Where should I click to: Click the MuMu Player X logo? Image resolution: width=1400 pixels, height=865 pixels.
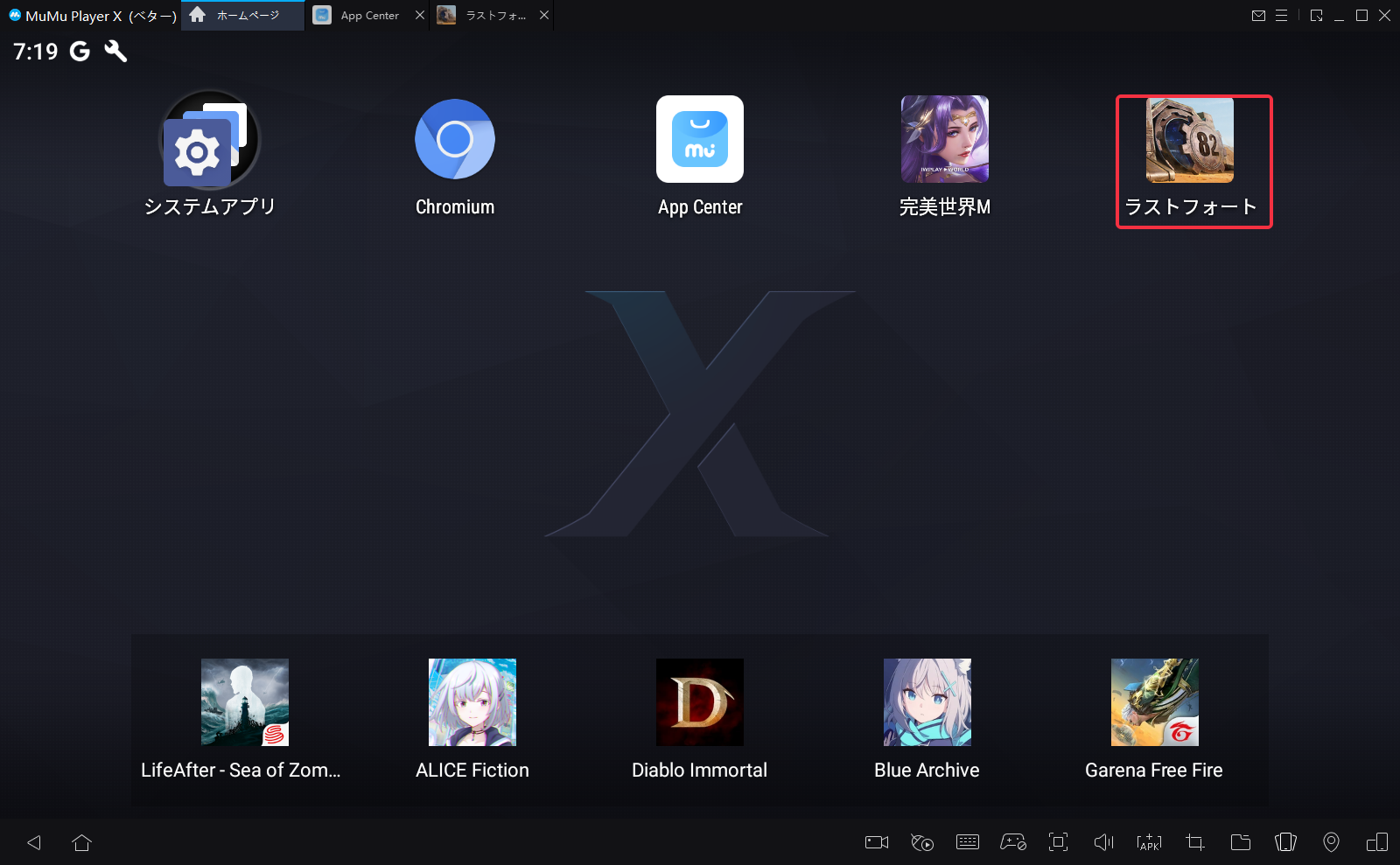pos(15,15)
